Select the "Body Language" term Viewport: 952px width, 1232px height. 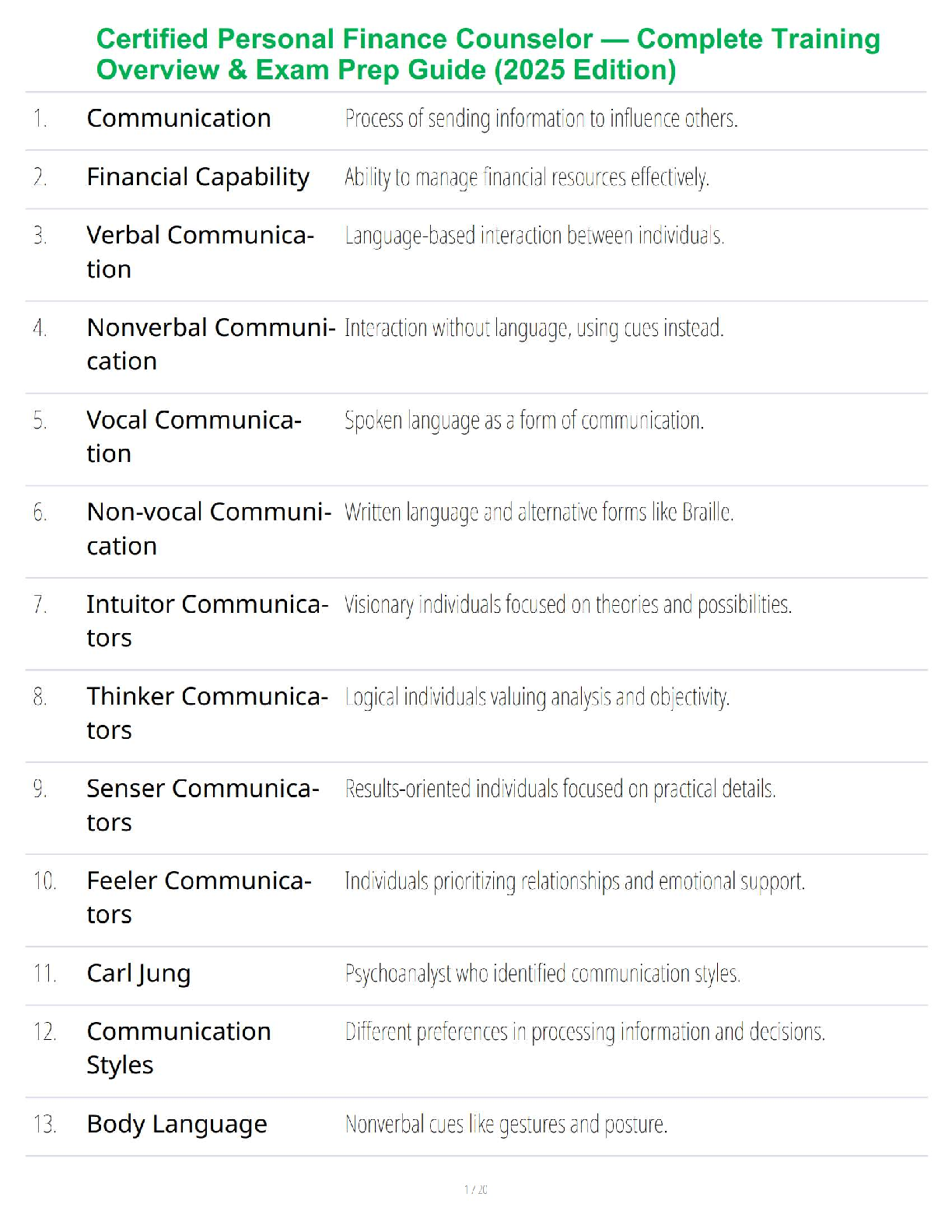177,1124
